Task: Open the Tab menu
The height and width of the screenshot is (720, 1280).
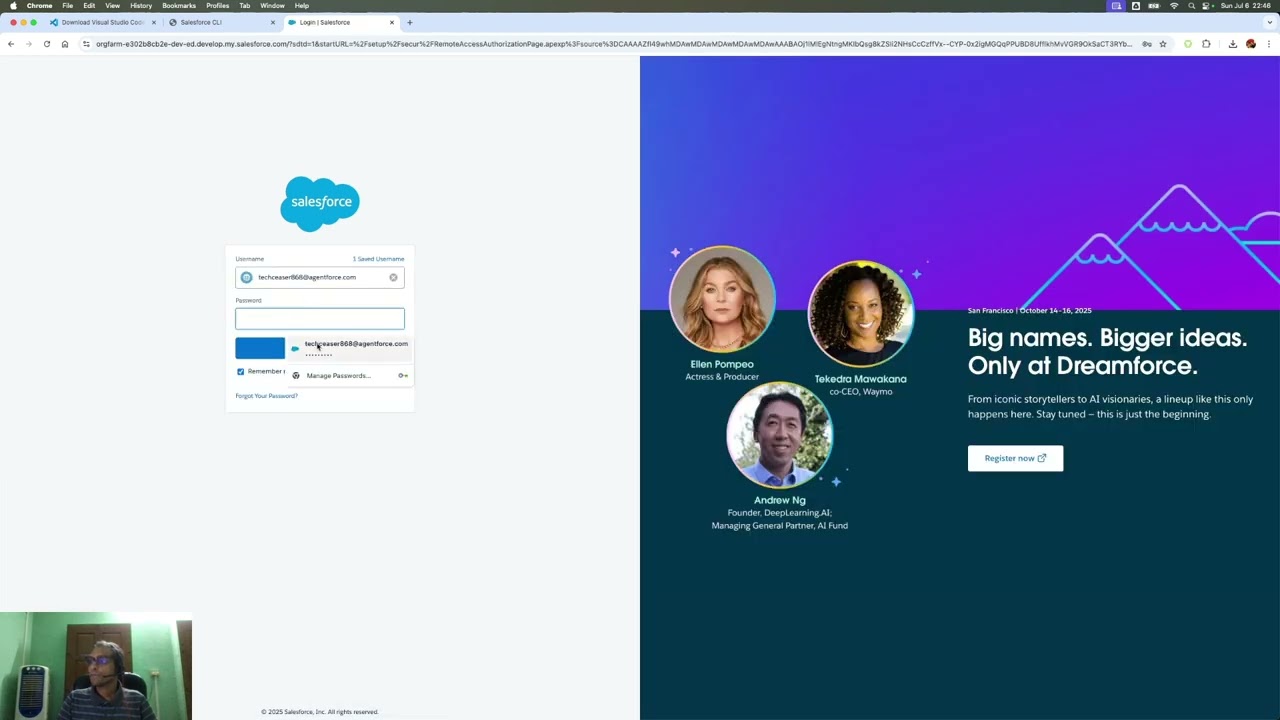Action: [244, 6]
